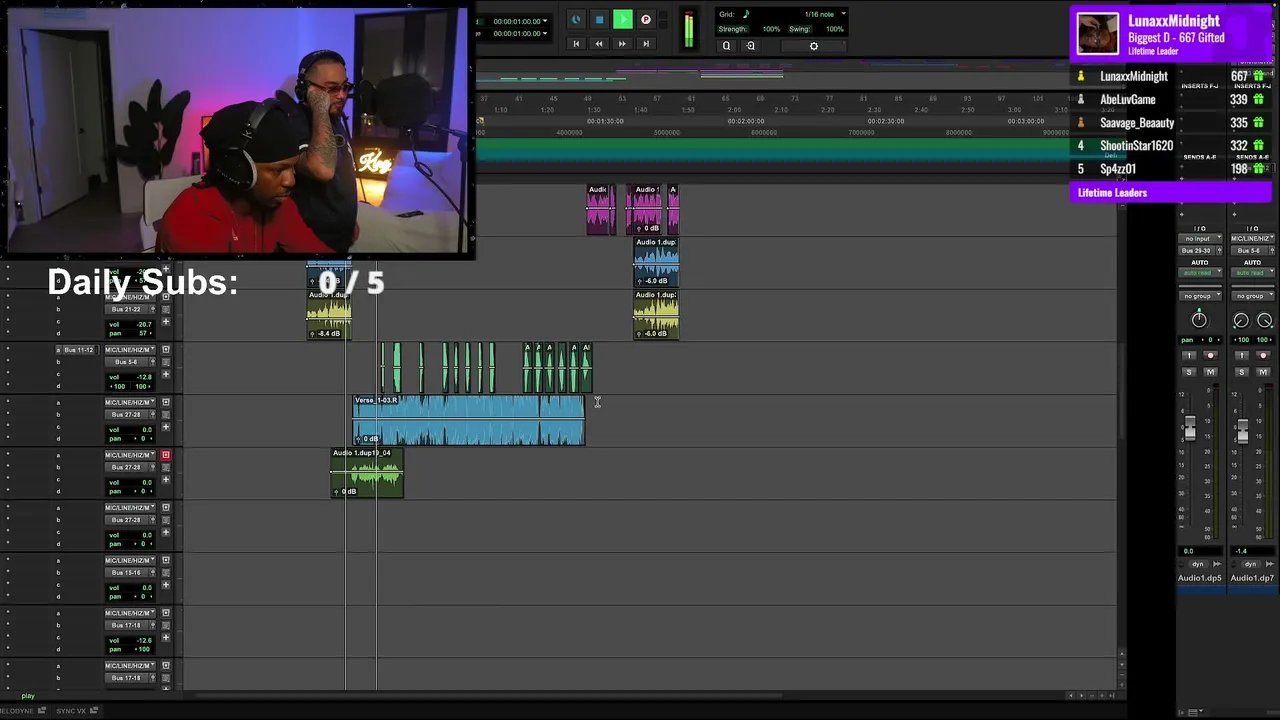Click the Stop transport button
This screenshot has width=1280, height=720.
599,20
